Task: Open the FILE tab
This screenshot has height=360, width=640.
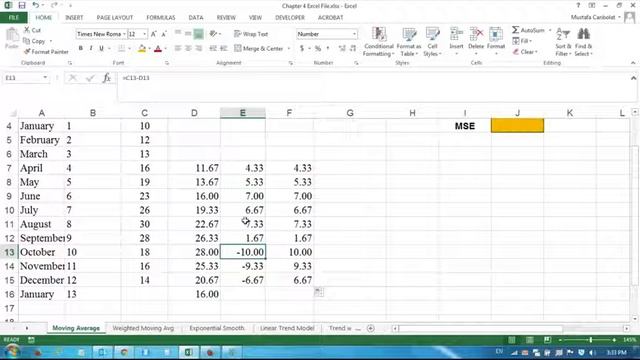Action: [13, 18]
